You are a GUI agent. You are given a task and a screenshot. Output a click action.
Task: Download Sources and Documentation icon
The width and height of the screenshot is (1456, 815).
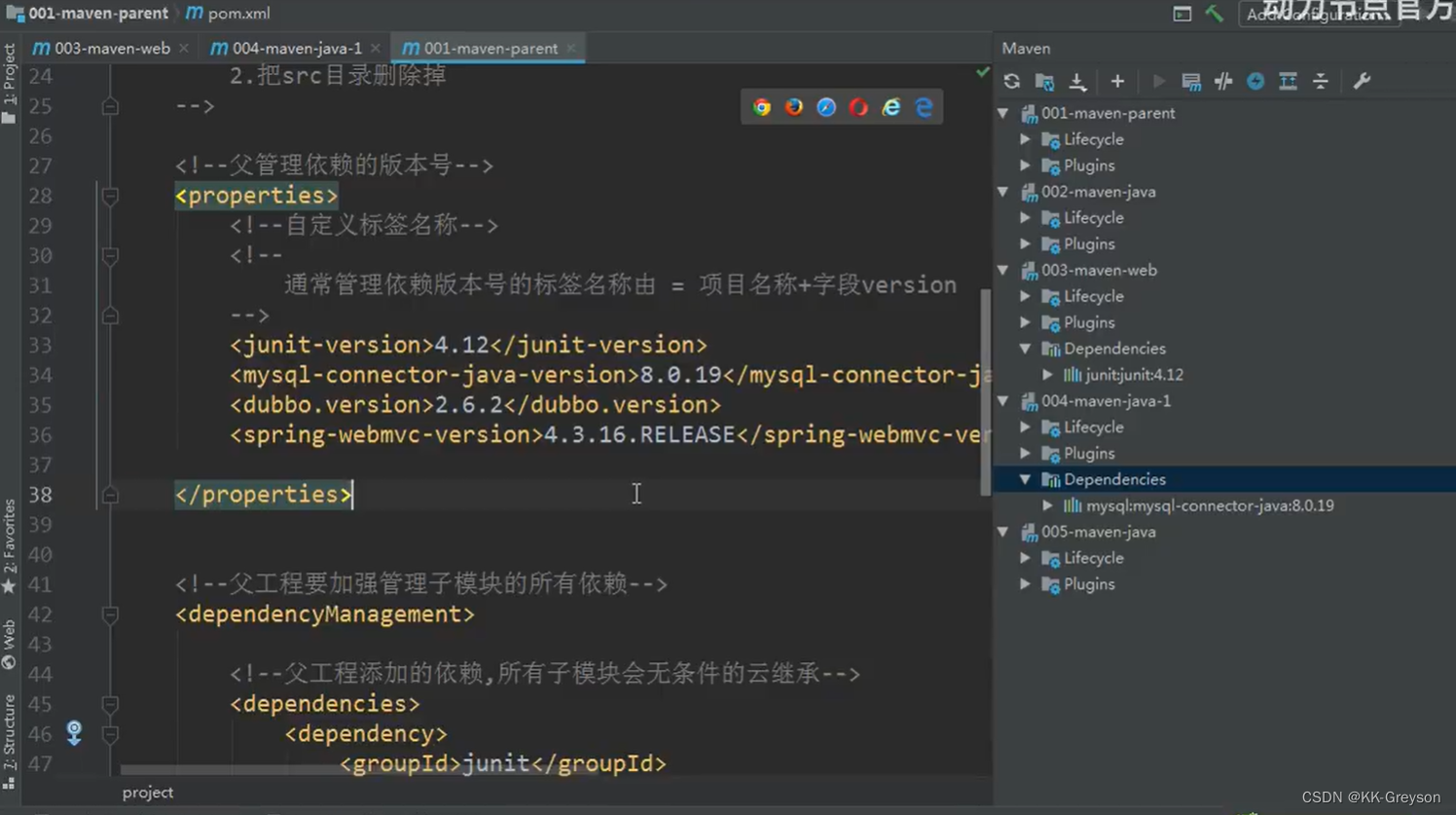[x=1077, y=82]
